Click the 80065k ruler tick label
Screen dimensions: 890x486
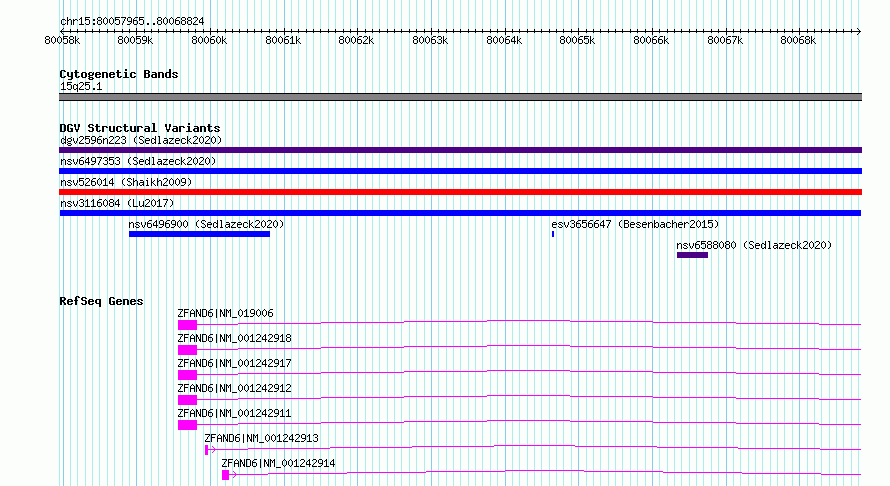pos(577,40)
